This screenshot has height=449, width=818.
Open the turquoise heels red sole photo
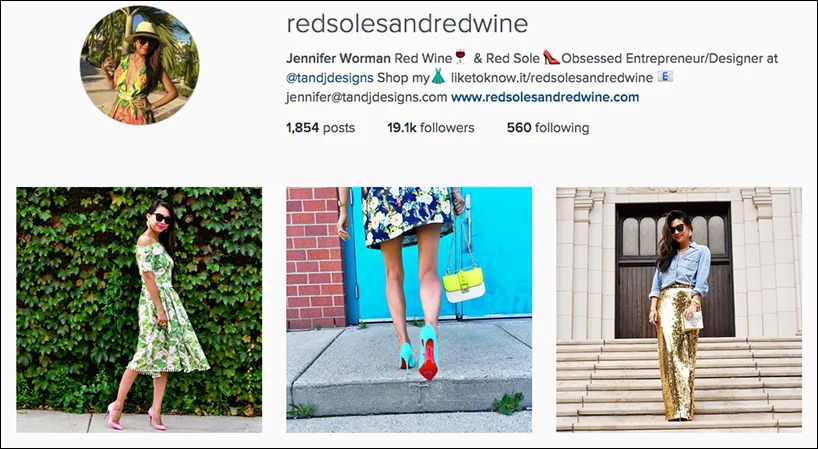point(409,310)
